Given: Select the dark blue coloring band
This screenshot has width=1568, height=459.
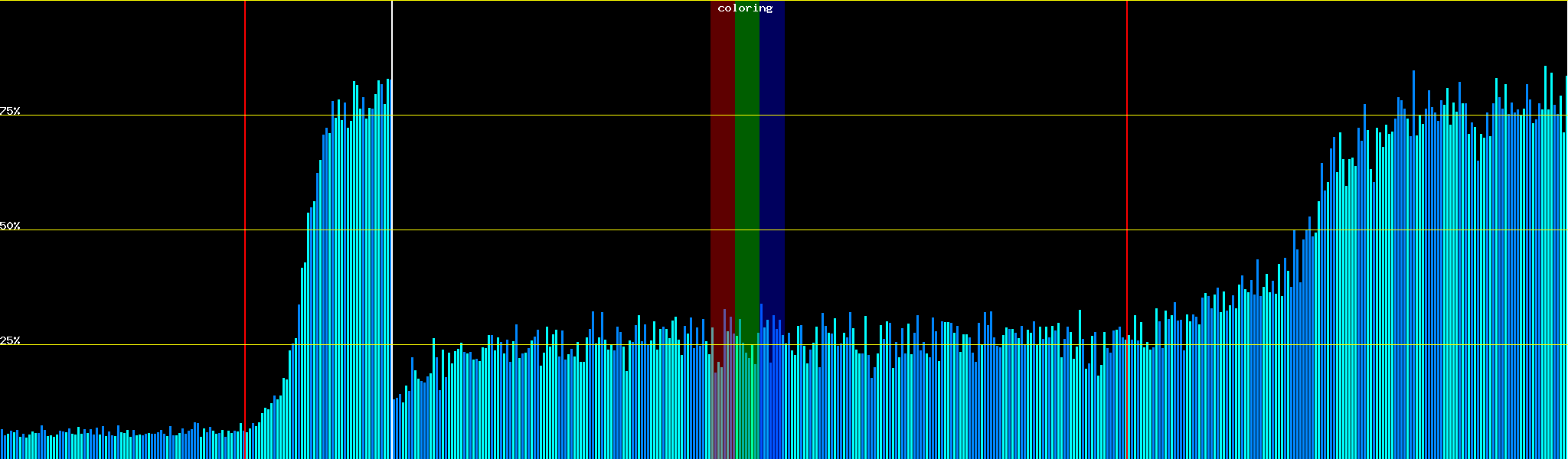Looking at the screenshot, I should pos(772,153).
